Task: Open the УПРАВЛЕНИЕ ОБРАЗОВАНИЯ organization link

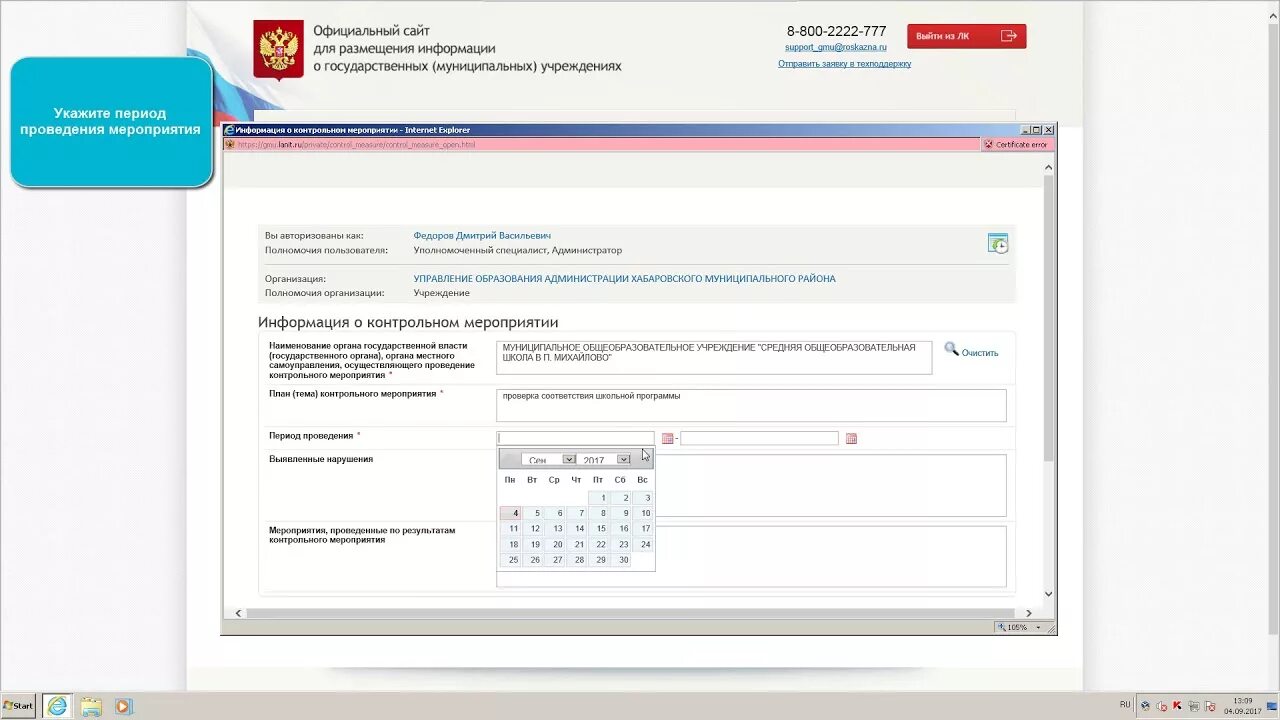Action: pos(625,279)
